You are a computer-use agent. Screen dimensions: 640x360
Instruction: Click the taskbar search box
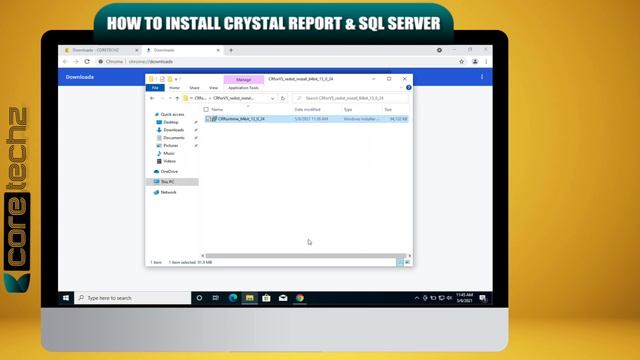tap(133, 298)
